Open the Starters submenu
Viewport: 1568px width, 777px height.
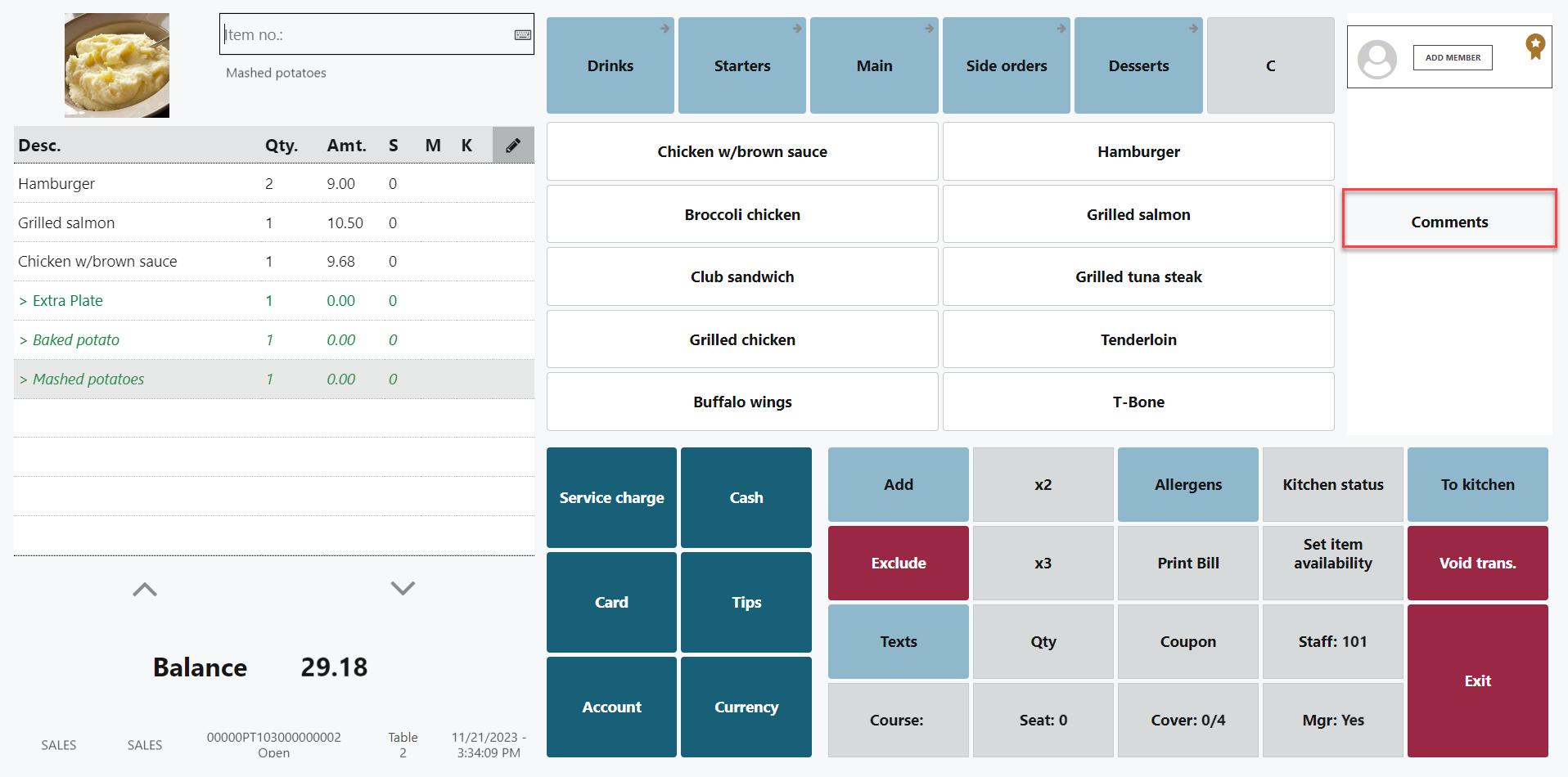[x=742, y=65]
